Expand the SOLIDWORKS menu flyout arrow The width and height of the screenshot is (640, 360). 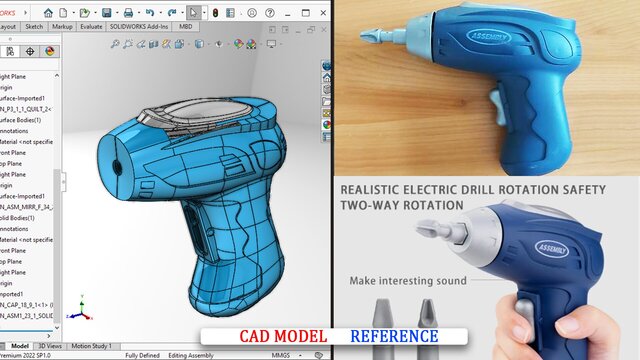(25, 13)
